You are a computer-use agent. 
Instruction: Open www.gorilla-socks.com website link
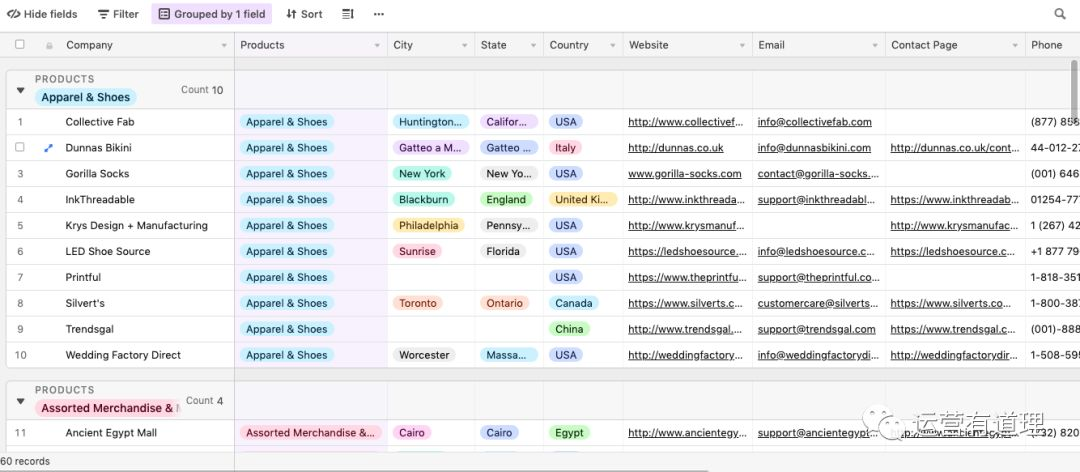tap(685, 174)
